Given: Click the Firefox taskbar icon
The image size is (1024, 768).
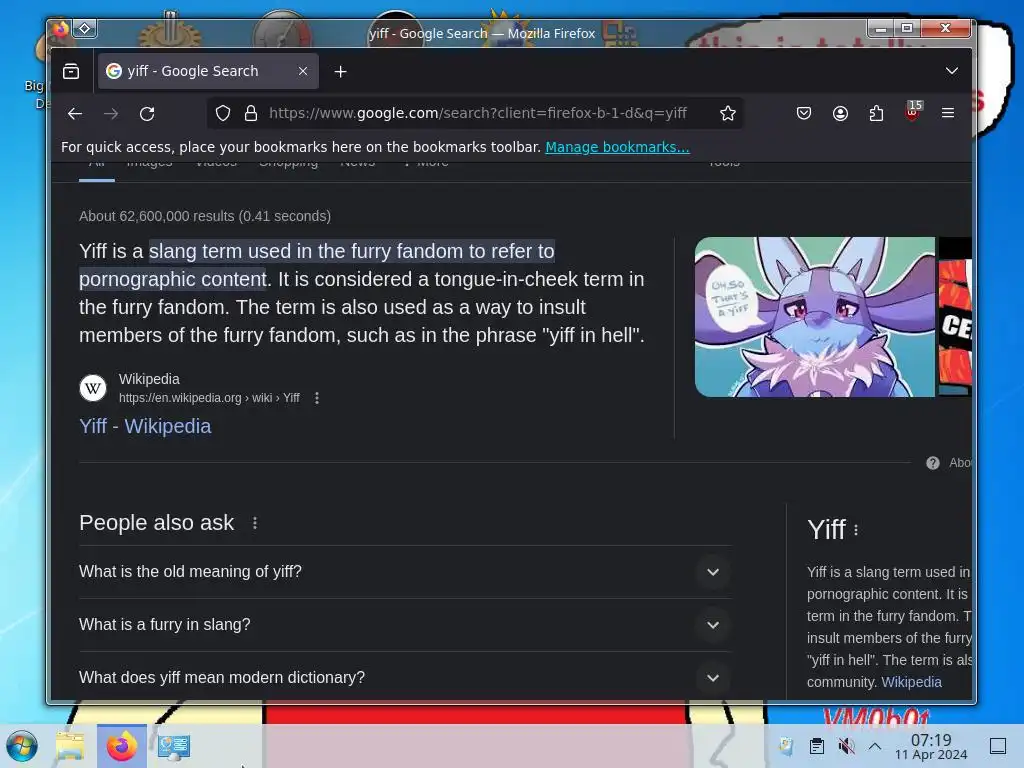Looking at the screenshot, I should pos(121,746).
